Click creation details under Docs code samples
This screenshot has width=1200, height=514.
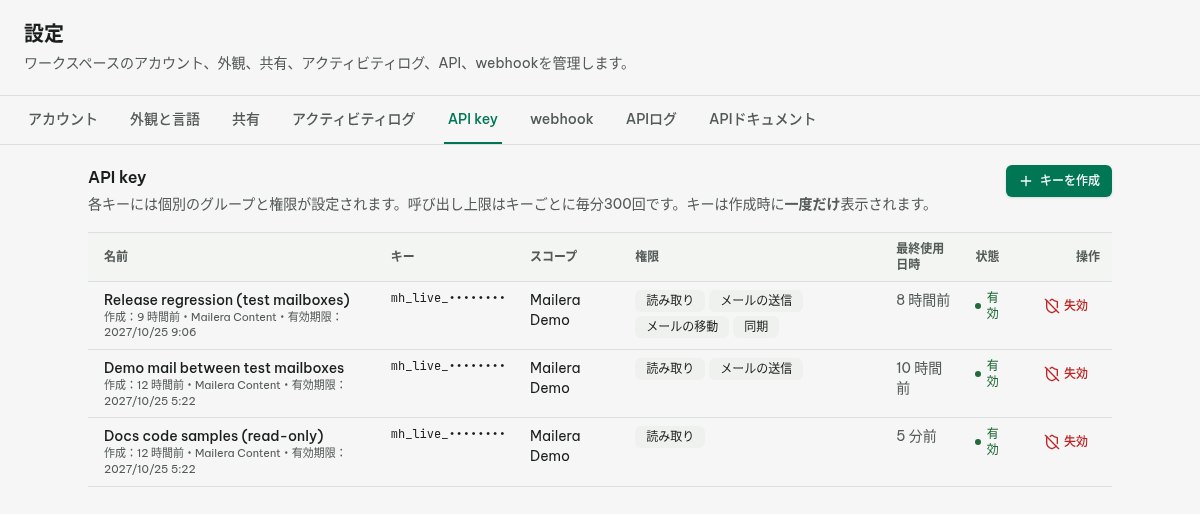pyautogui.click(x=224, y=460)
